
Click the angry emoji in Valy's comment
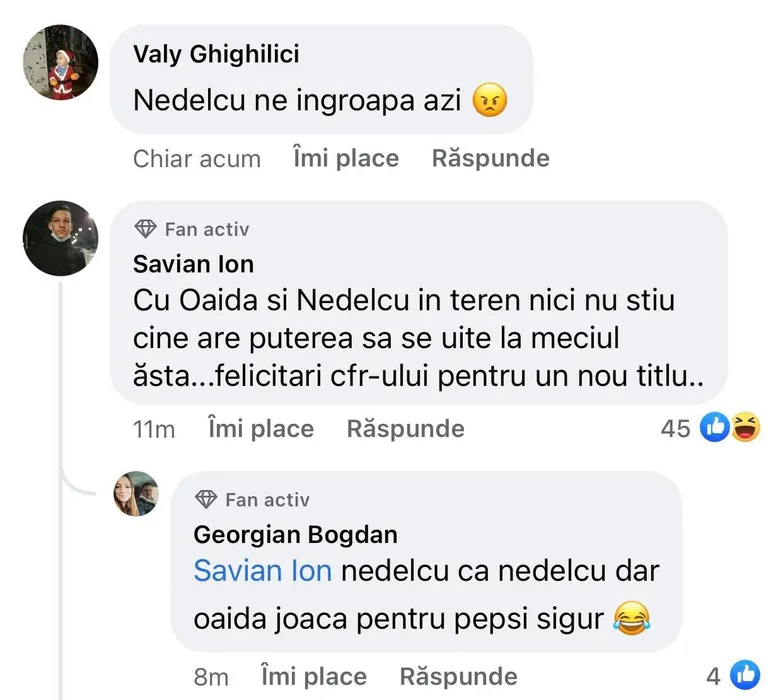(489, 101)
